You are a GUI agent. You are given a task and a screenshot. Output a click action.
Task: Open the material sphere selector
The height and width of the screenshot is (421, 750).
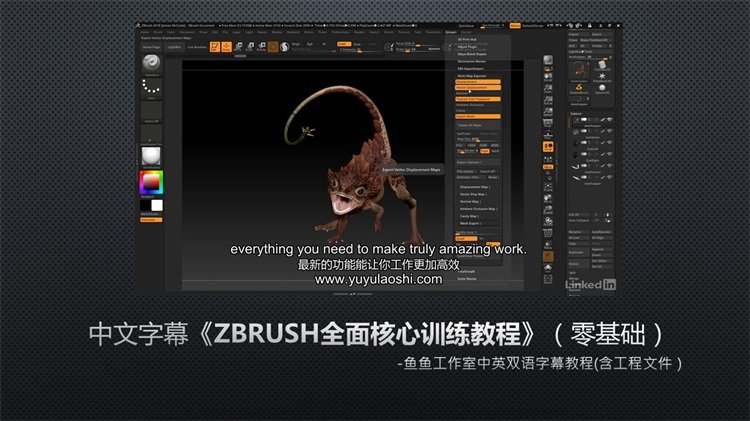coord(151,155)
